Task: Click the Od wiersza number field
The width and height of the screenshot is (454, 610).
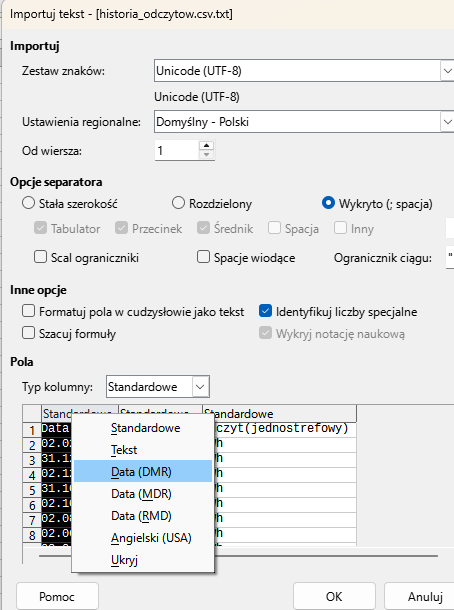Action: [x=177, y=150]
